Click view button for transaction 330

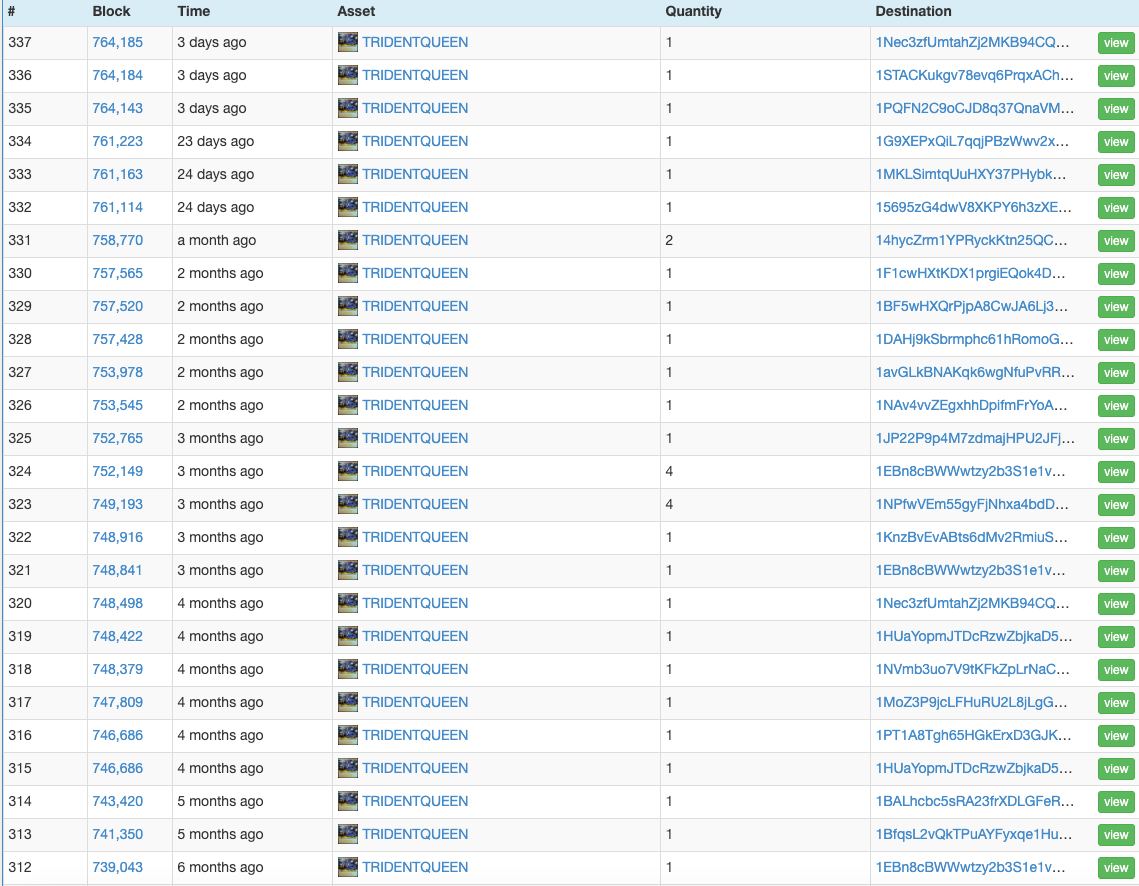click(1116, 274)
